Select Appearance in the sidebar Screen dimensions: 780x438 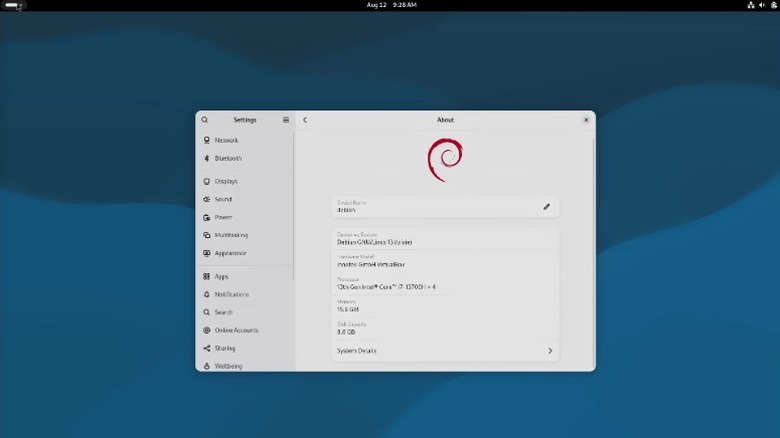pyautogui.click(x=244, y=253)
